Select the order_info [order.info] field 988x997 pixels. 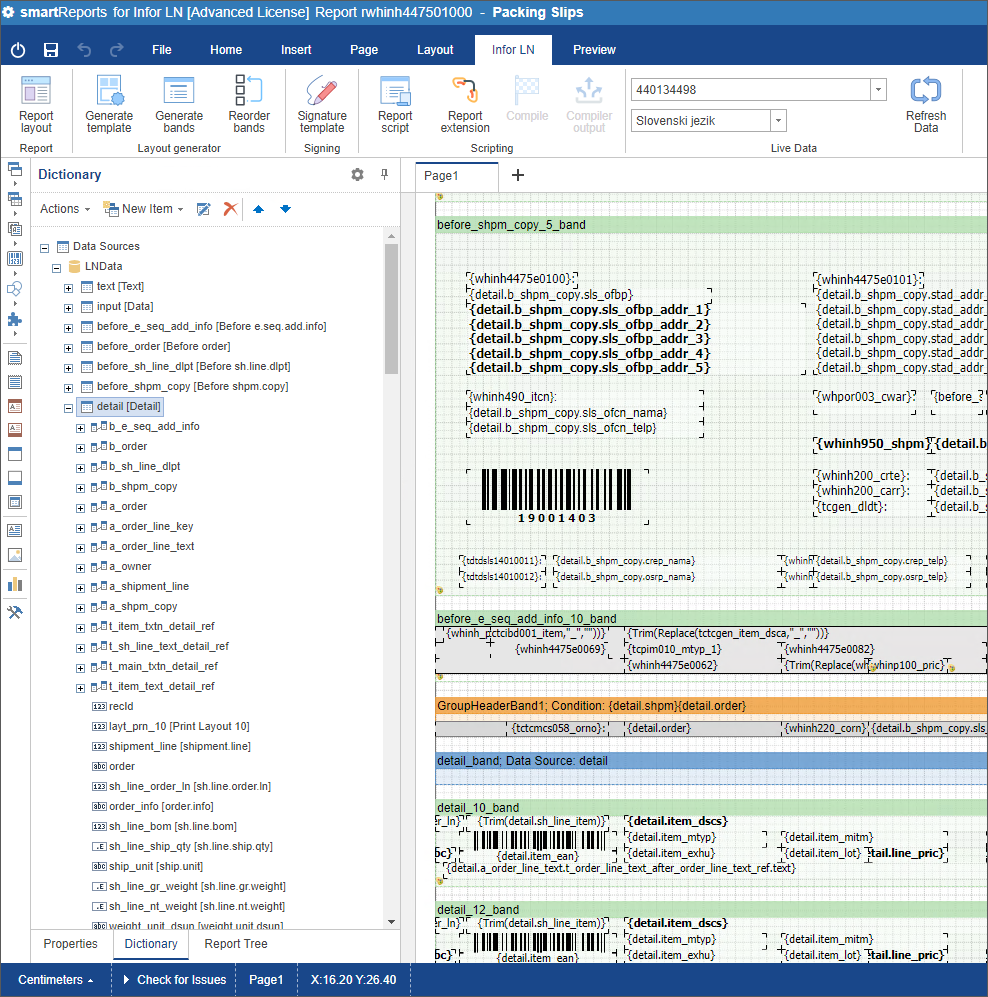[153, 806]
